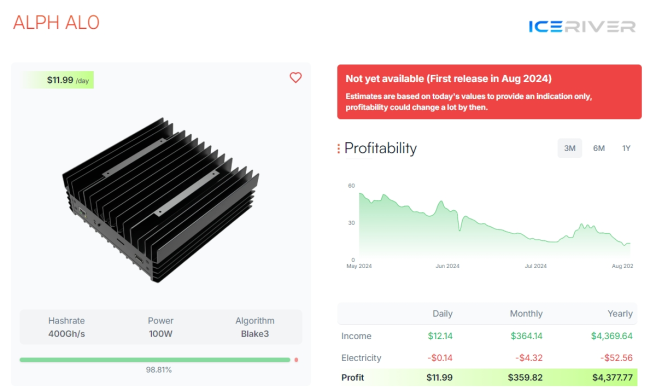Image resolution: width=650 pixels, height=391 pixels.
Task: Click the Yearly column header
Action: (x=620, y=314)
